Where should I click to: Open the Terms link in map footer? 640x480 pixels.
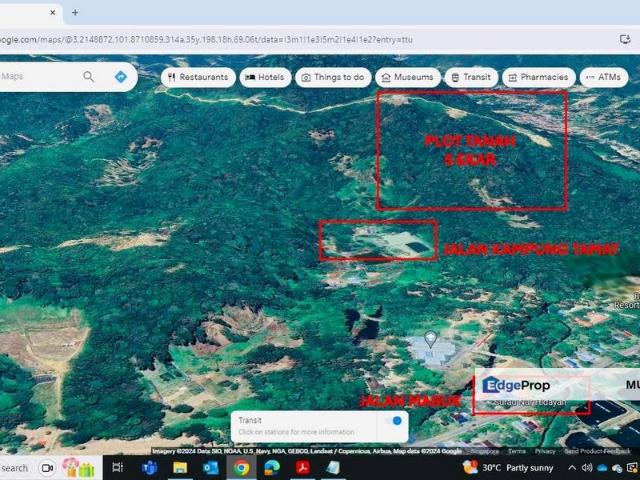point(517,451)
